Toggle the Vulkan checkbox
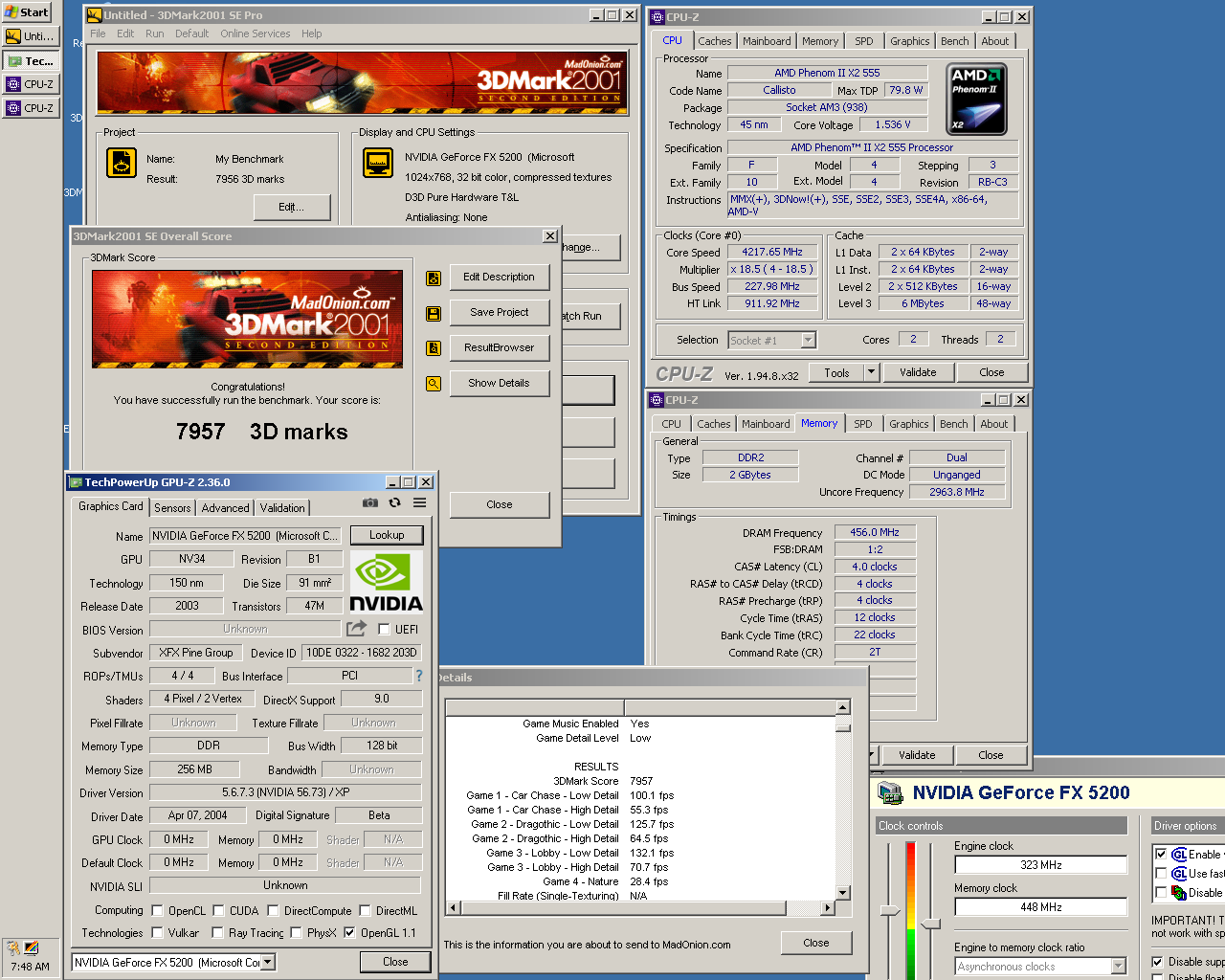 157,933
